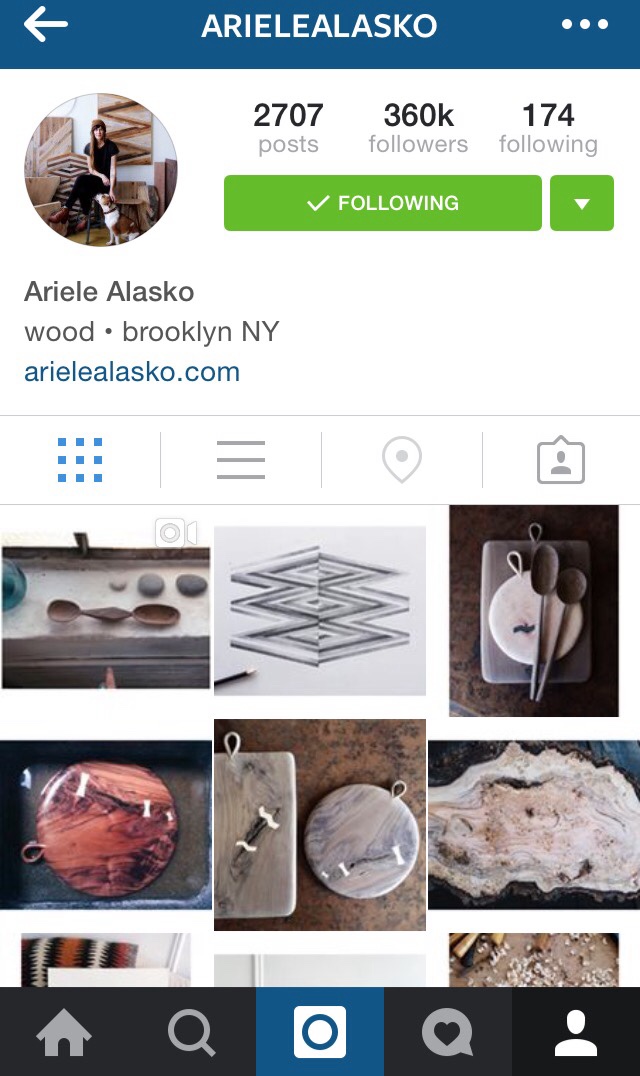Viewport: 640px width, 1076px height.
Task: Toggle the green Following button
Action: point(383,203)
